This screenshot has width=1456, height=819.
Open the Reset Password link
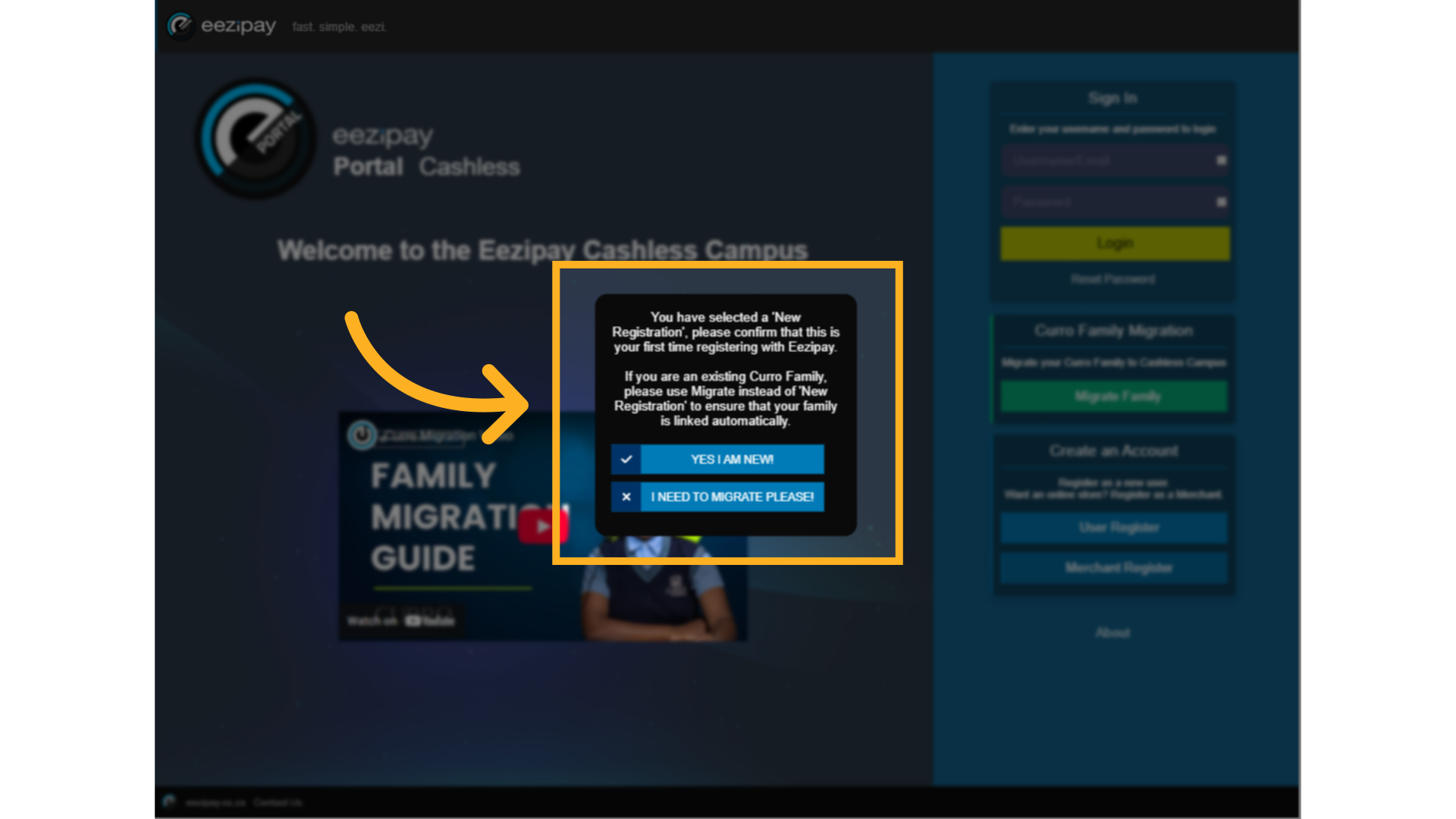click(1113, 279)
